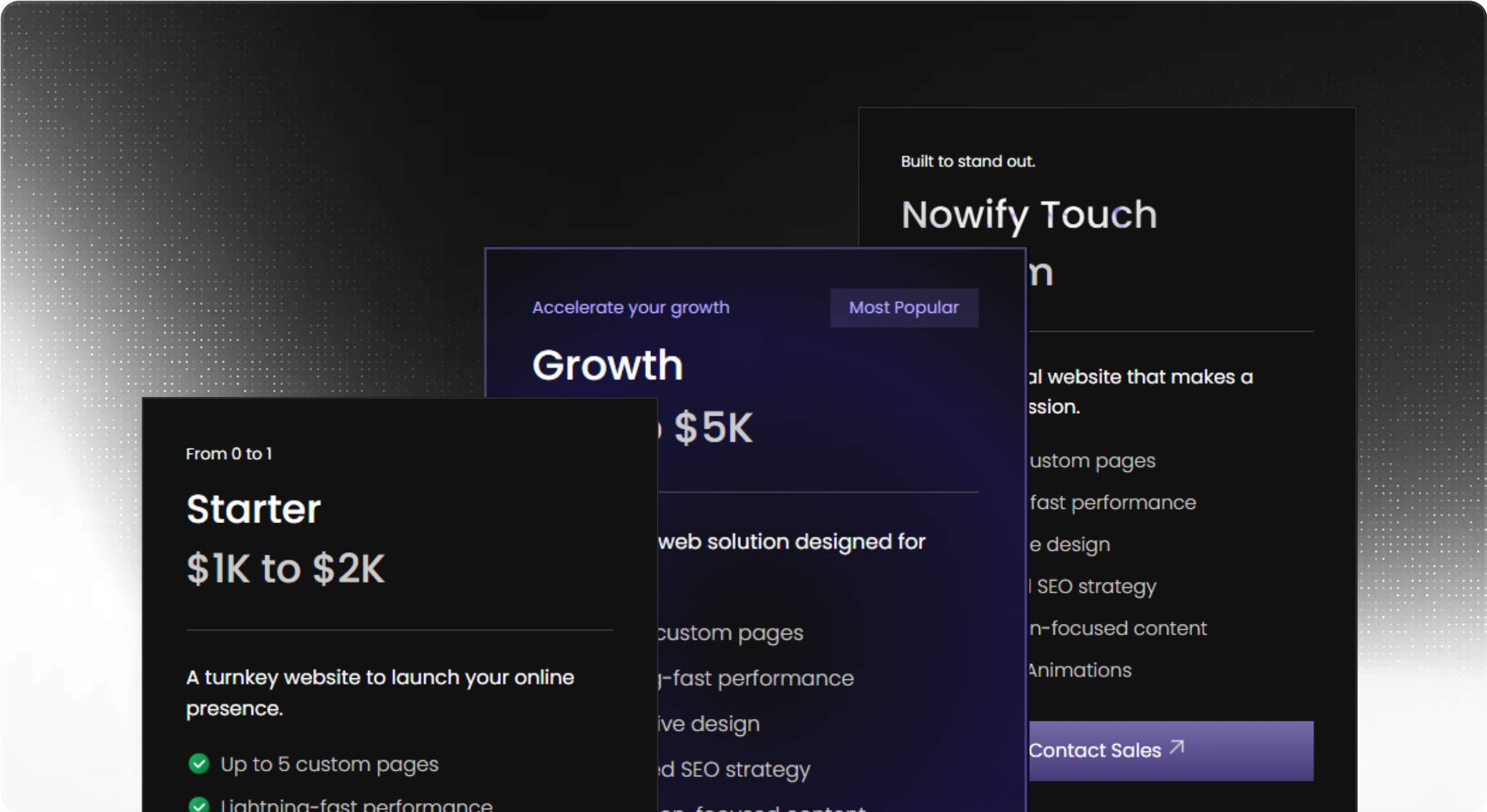1487x812 pixels.
Task: Click web solution designed for text
Action: [x=791, y=542]
